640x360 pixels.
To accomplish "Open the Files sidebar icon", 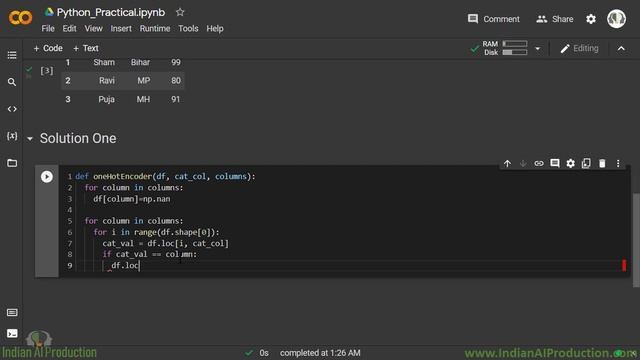I will [x=12, y=163].
